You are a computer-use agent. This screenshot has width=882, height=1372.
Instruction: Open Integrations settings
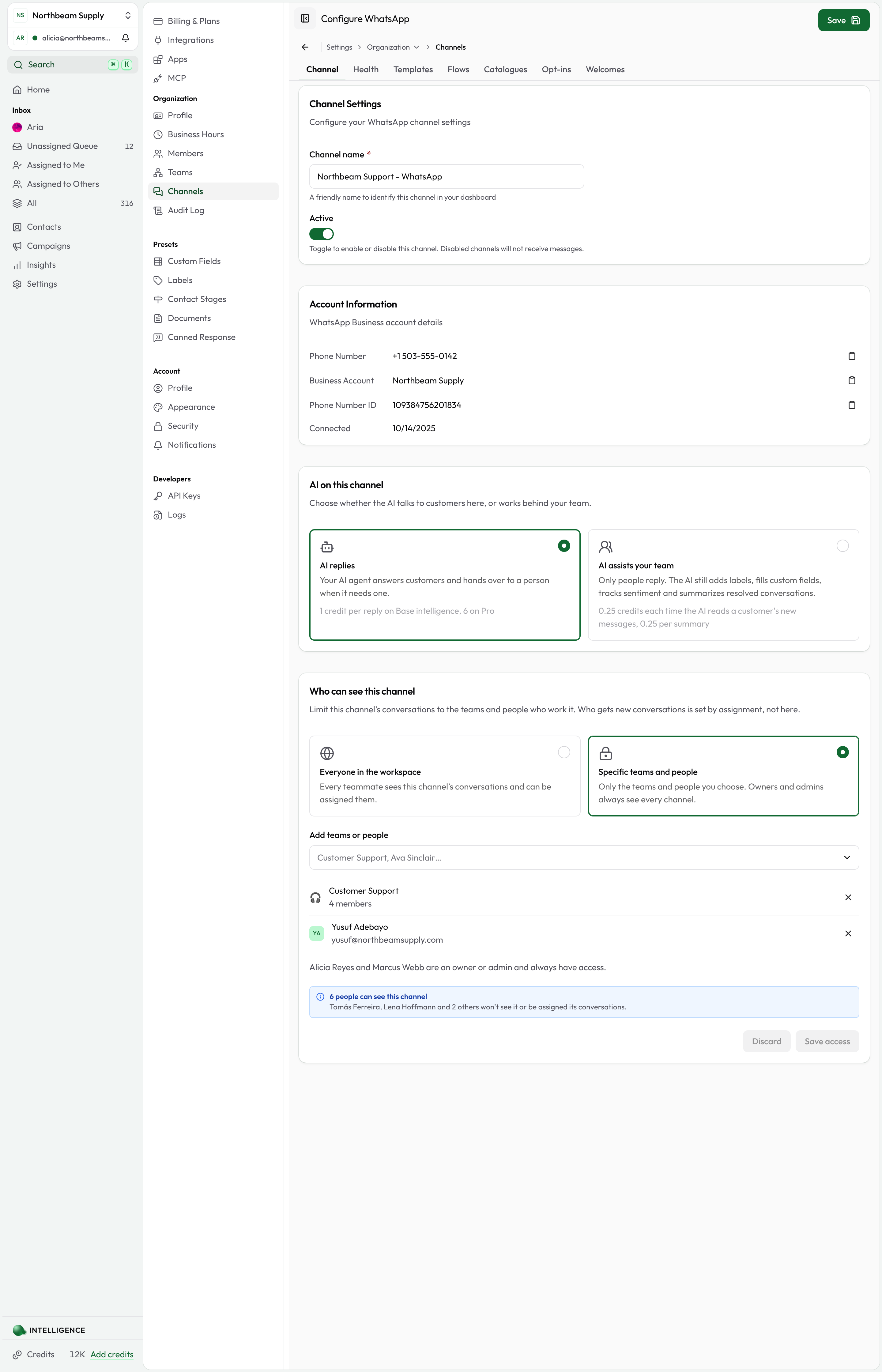[x=213, y=40]
